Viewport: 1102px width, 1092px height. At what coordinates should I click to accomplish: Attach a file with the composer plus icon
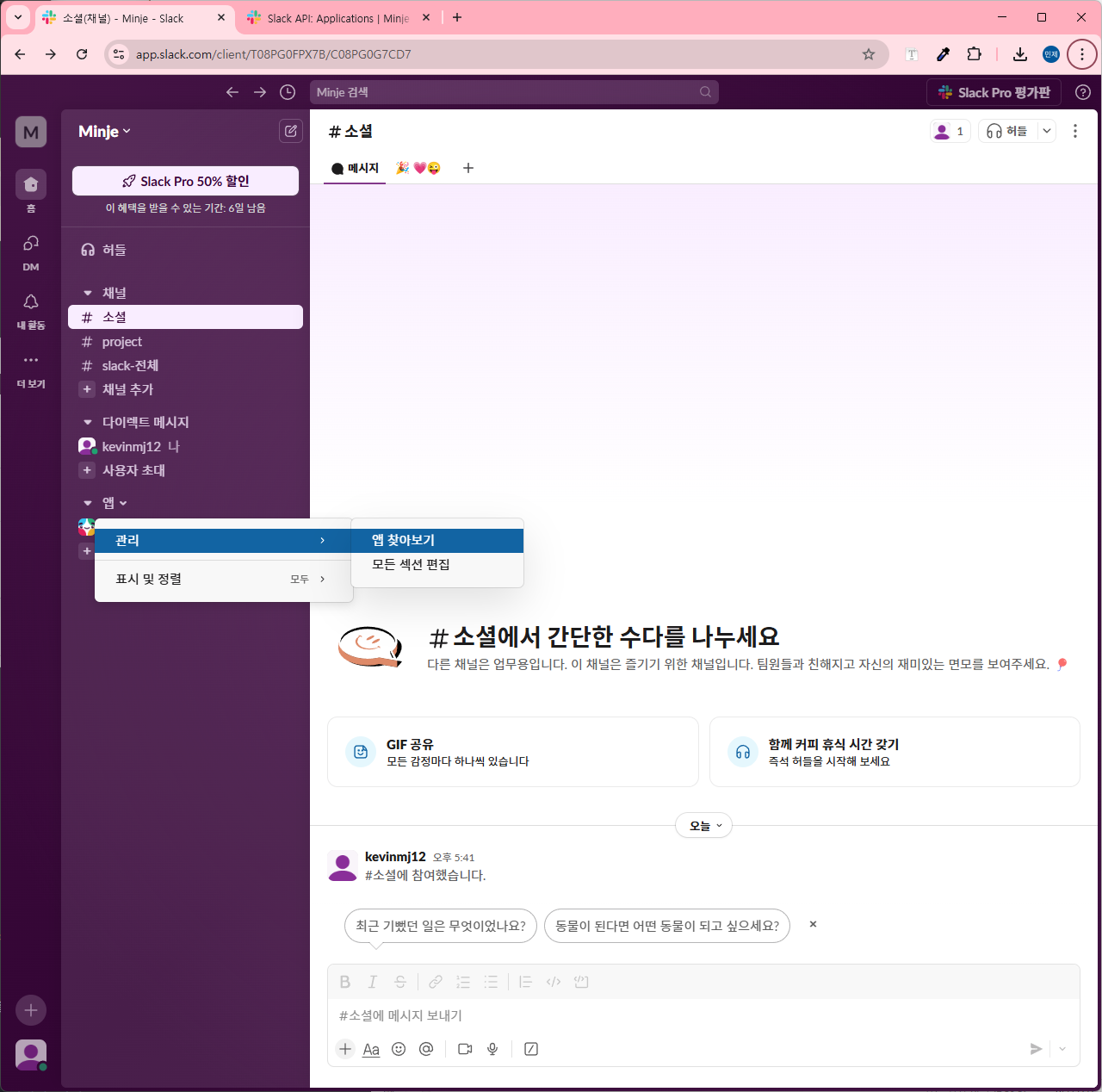tap(345, 1049)
